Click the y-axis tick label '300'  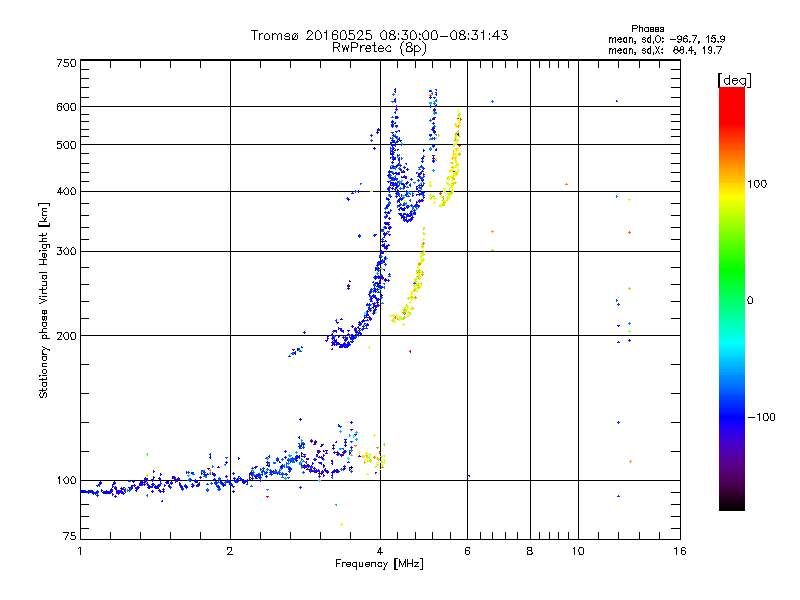click(x=66, y=252)
